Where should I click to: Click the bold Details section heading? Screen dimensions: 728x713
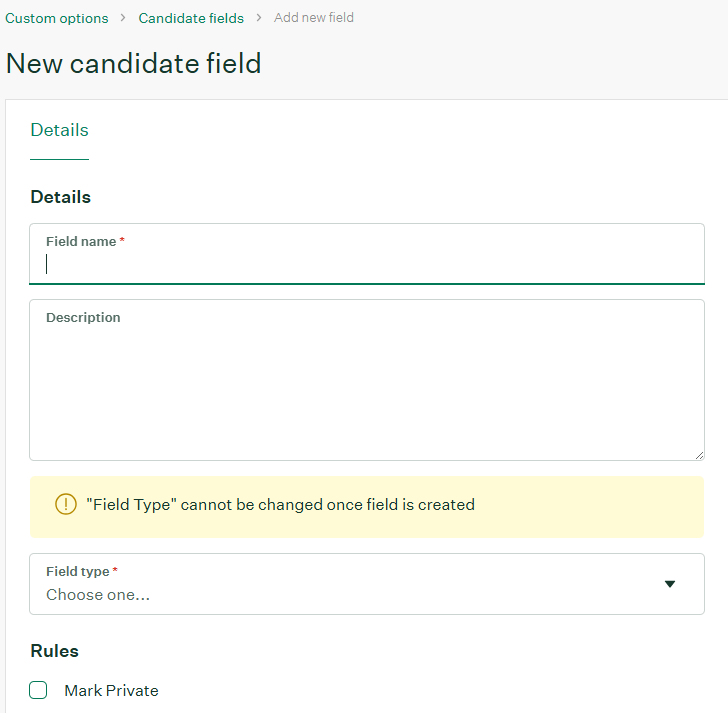pos(60,197)
